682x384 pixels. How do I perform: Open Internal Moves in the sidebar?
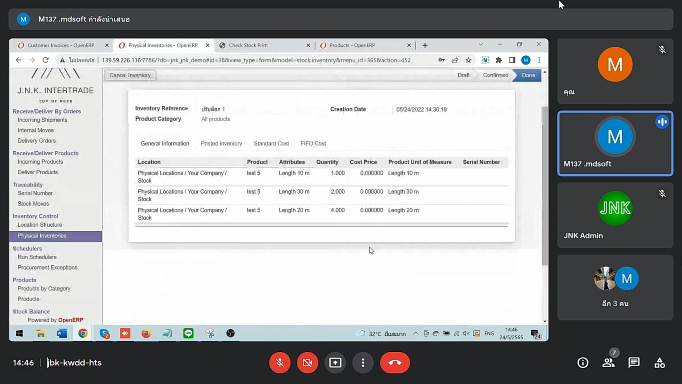(36, 130)
